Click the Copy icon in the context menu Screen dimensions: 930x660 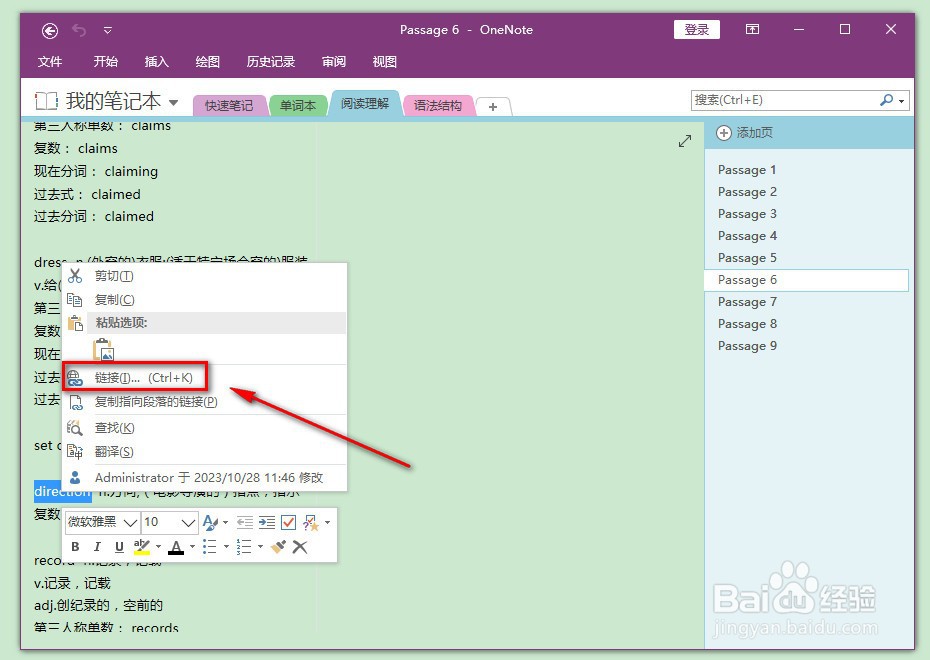[76, 300]
